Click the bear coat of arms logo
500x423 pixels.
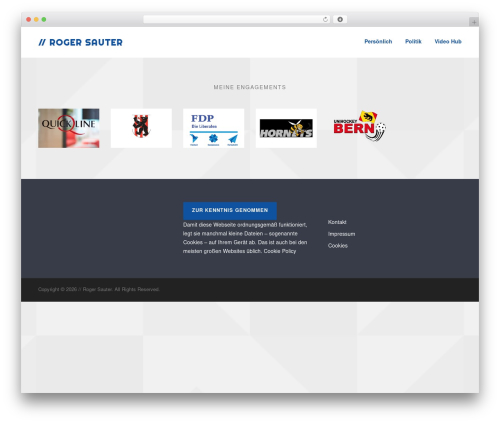(141, 128)
